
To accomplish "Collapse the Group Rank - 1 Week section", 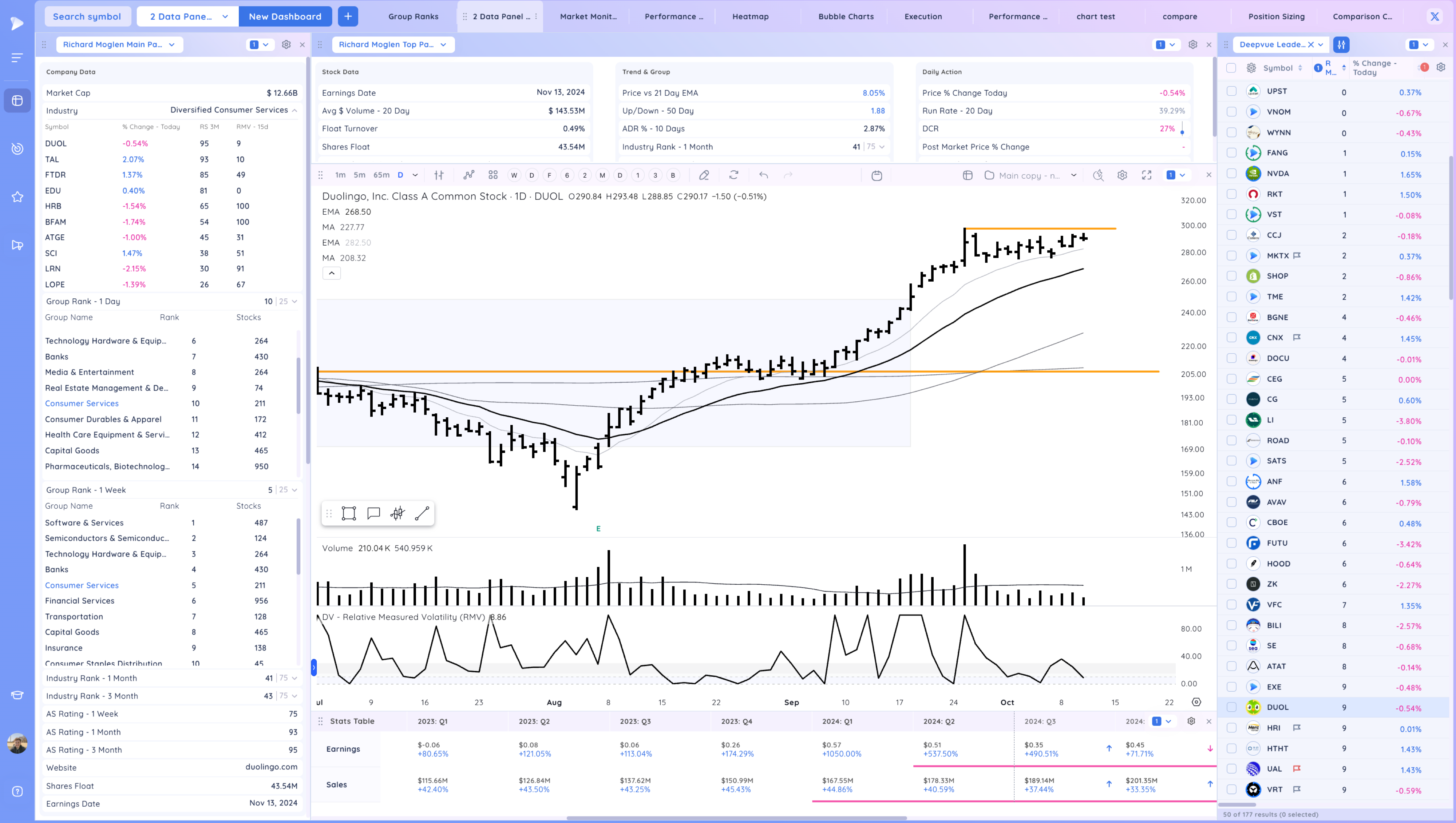I will (294, 490).
